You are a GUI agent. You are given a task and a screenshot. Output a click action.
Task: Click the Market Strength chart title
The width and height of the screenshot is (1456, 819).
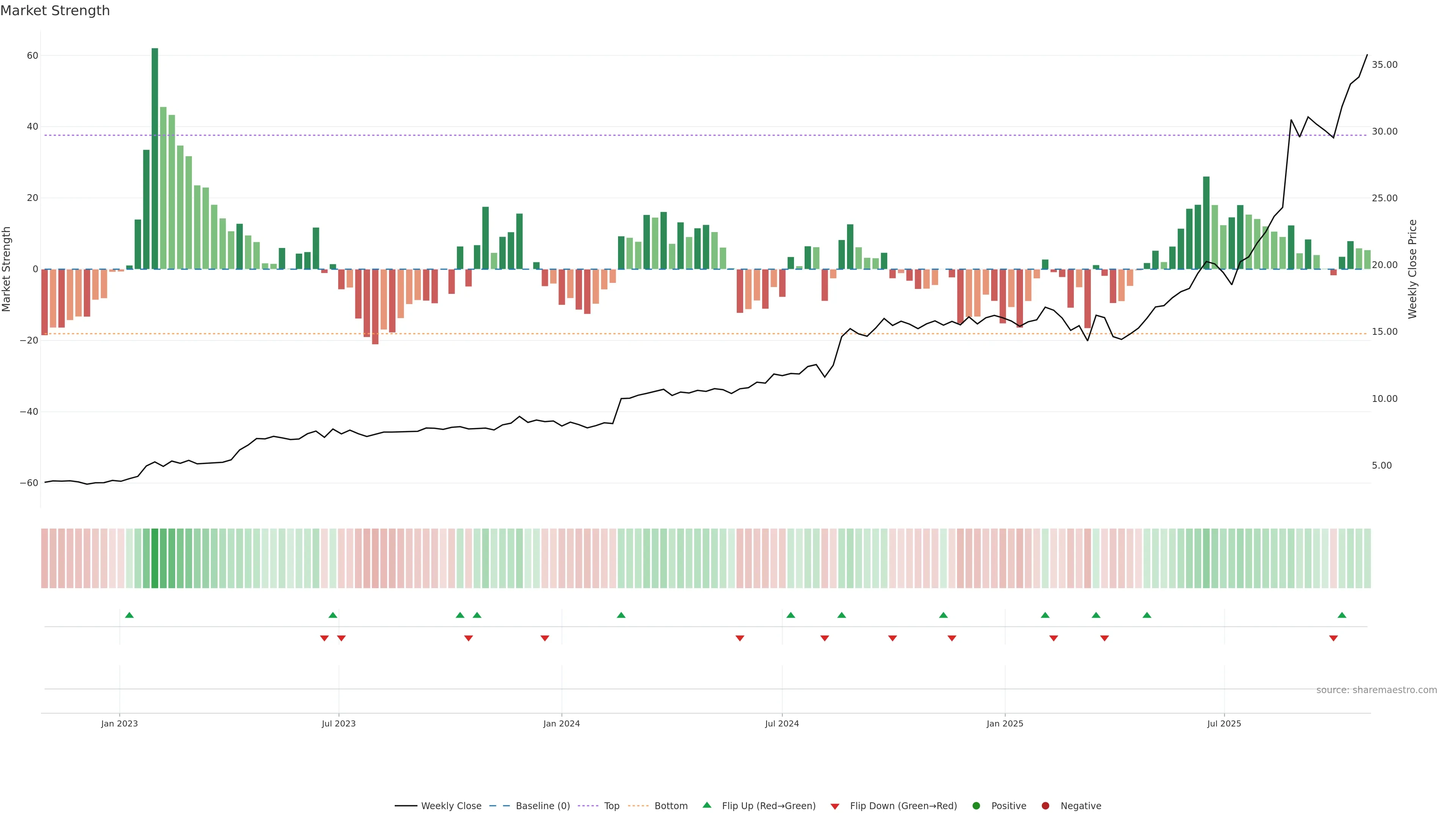[x=55, y=11]
